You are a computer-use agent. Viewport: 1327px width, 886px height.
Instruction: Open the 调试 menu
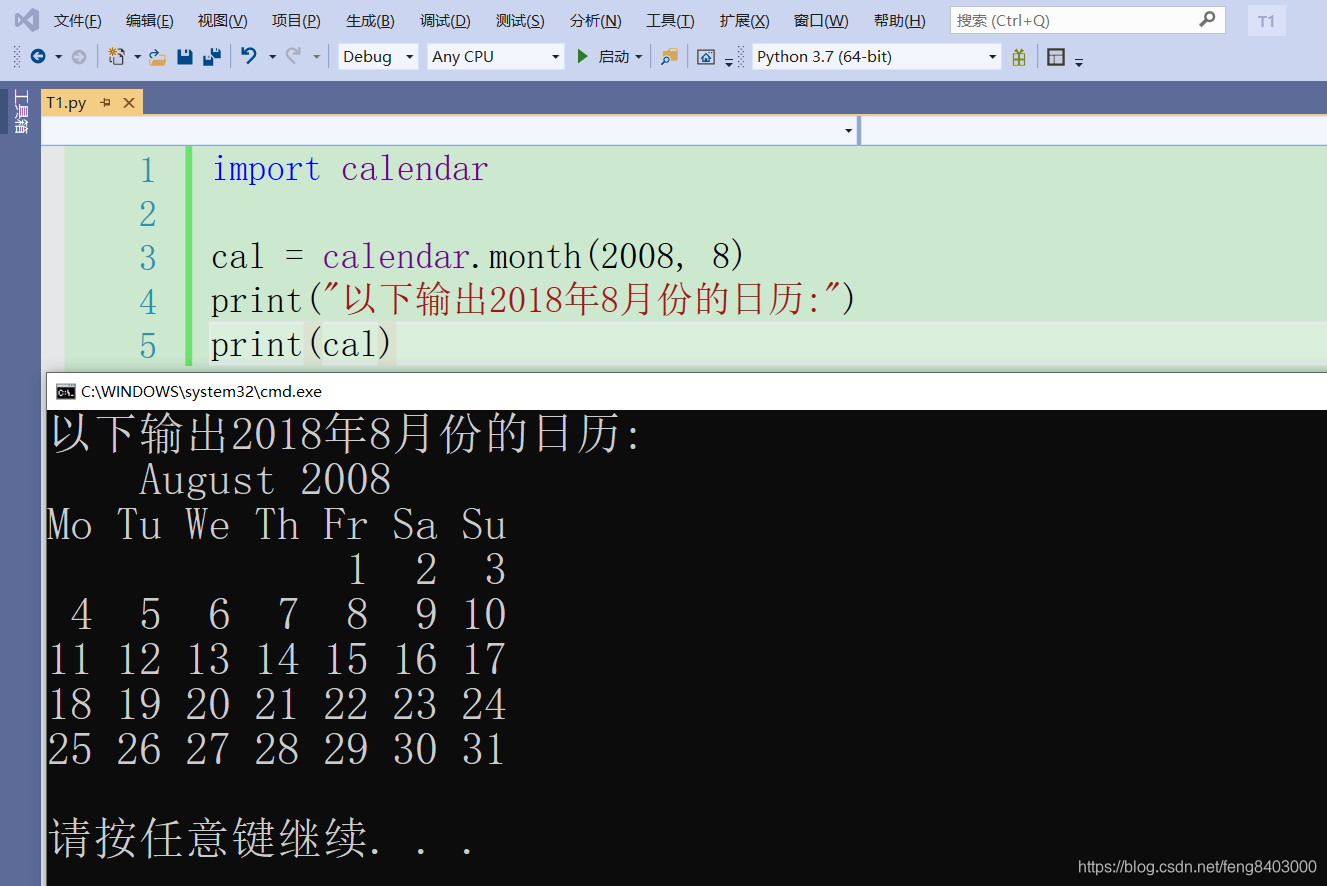[x=444, y=20]
